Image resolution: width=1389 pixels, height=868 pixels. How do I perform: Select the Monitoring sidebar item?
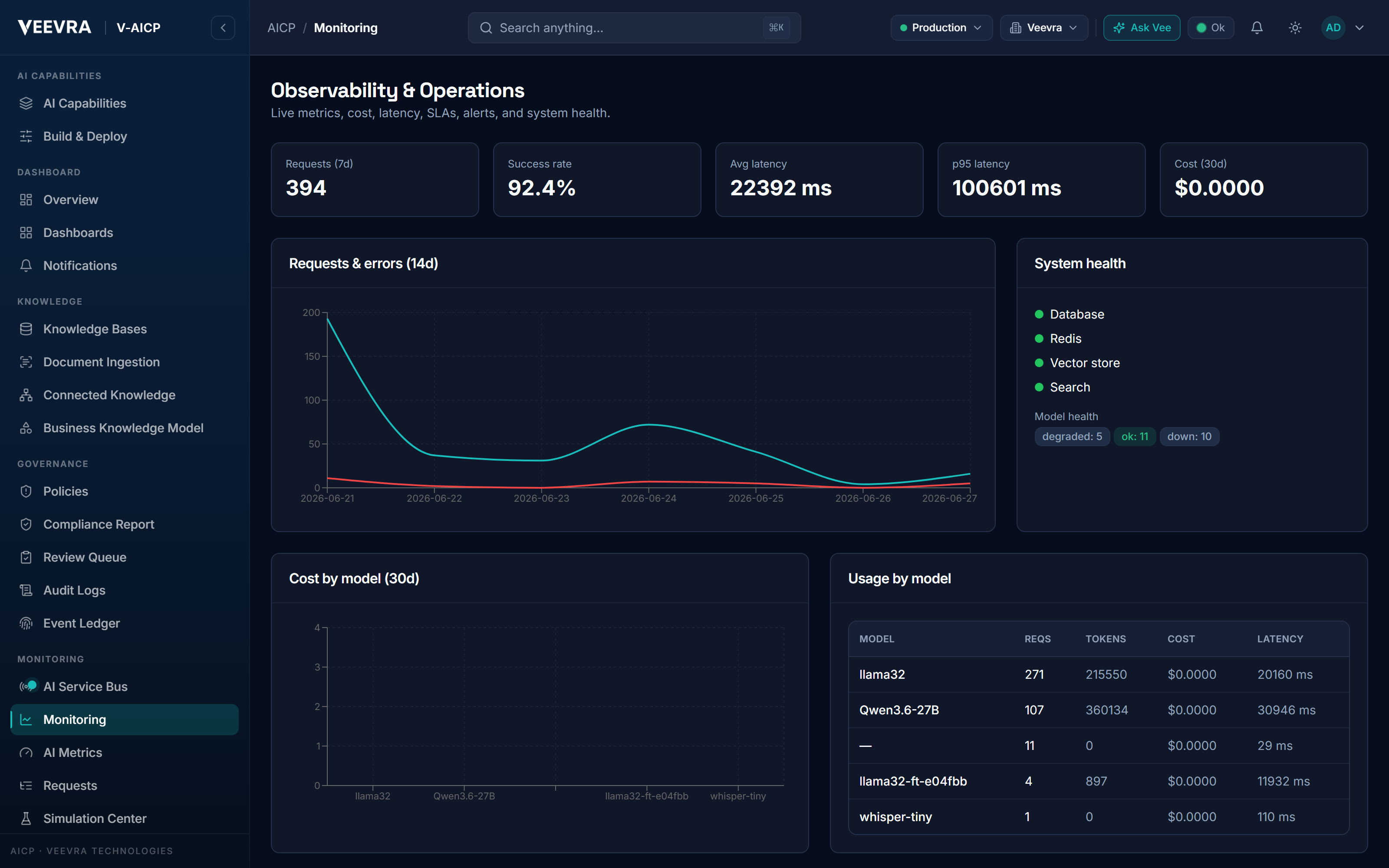point(125,720)
